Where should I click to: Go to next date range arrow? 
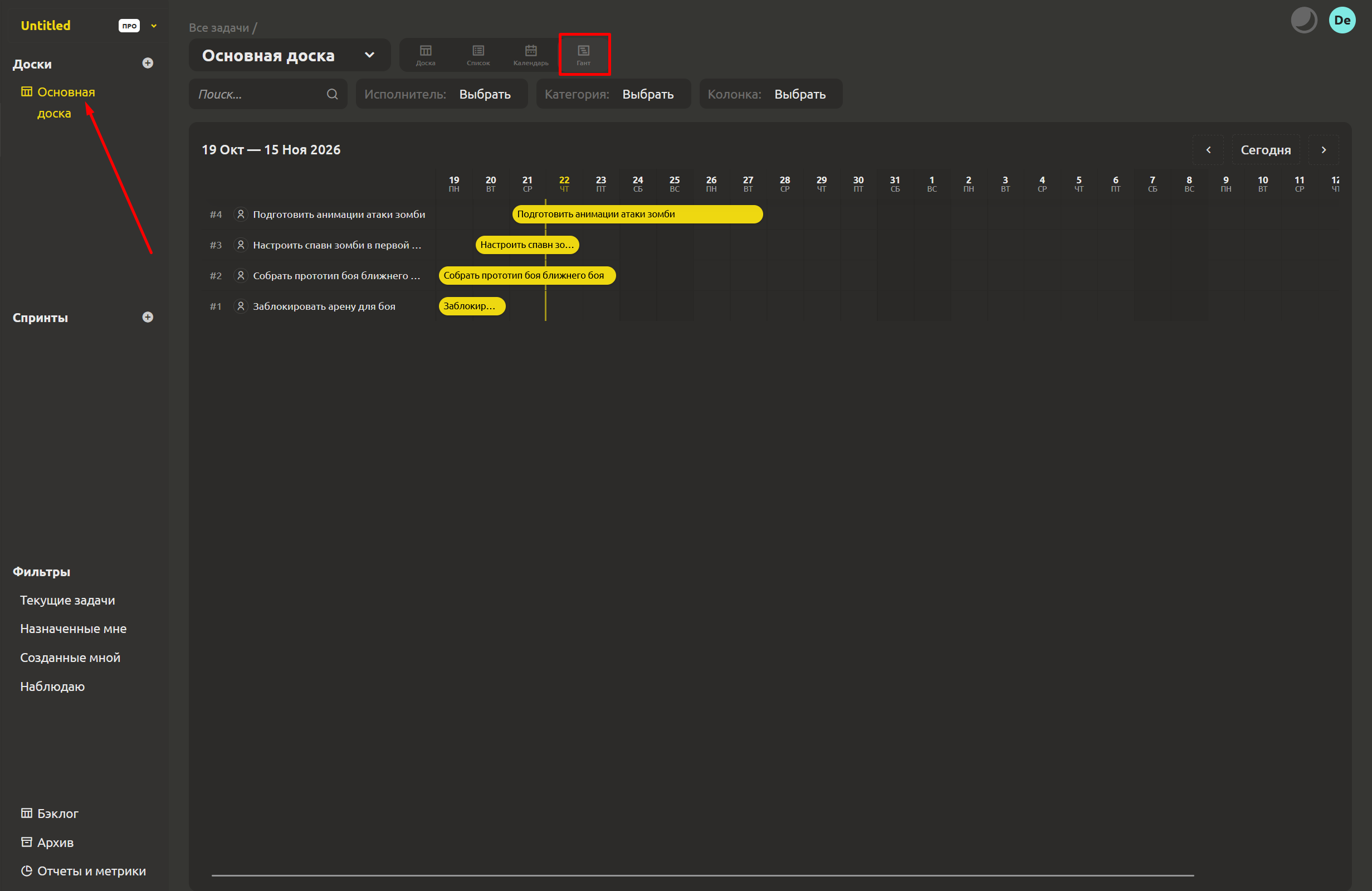point(1324,150)
